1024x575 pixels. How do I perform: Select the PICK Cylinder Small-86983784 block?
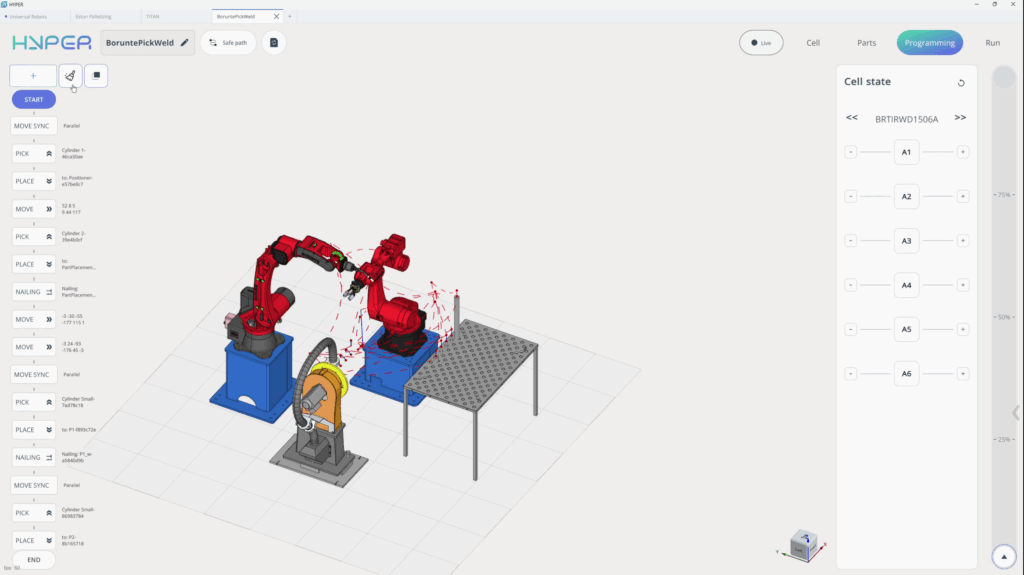pos(34,513)
